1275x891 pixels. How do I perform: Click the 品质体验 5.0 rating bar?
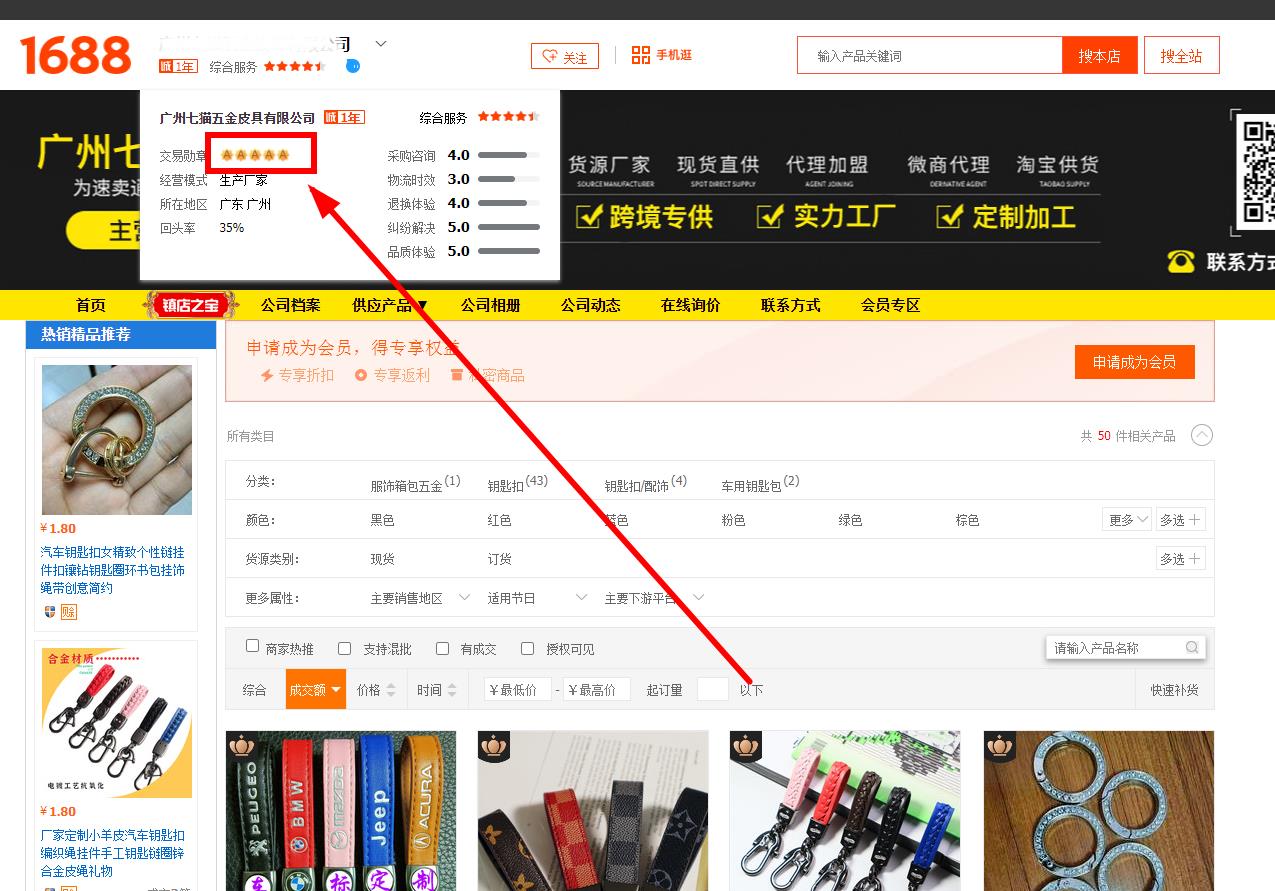(x=509, y=251)
